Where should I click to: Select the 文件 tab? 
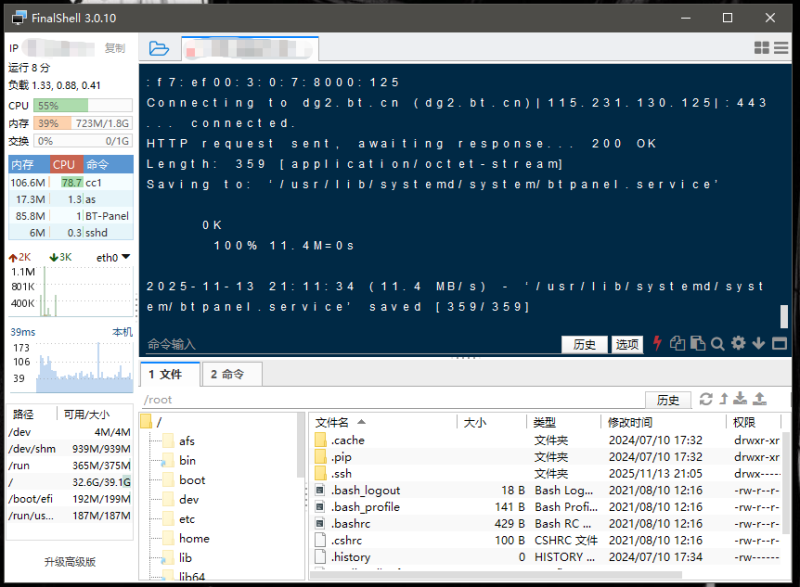(166, 374)
